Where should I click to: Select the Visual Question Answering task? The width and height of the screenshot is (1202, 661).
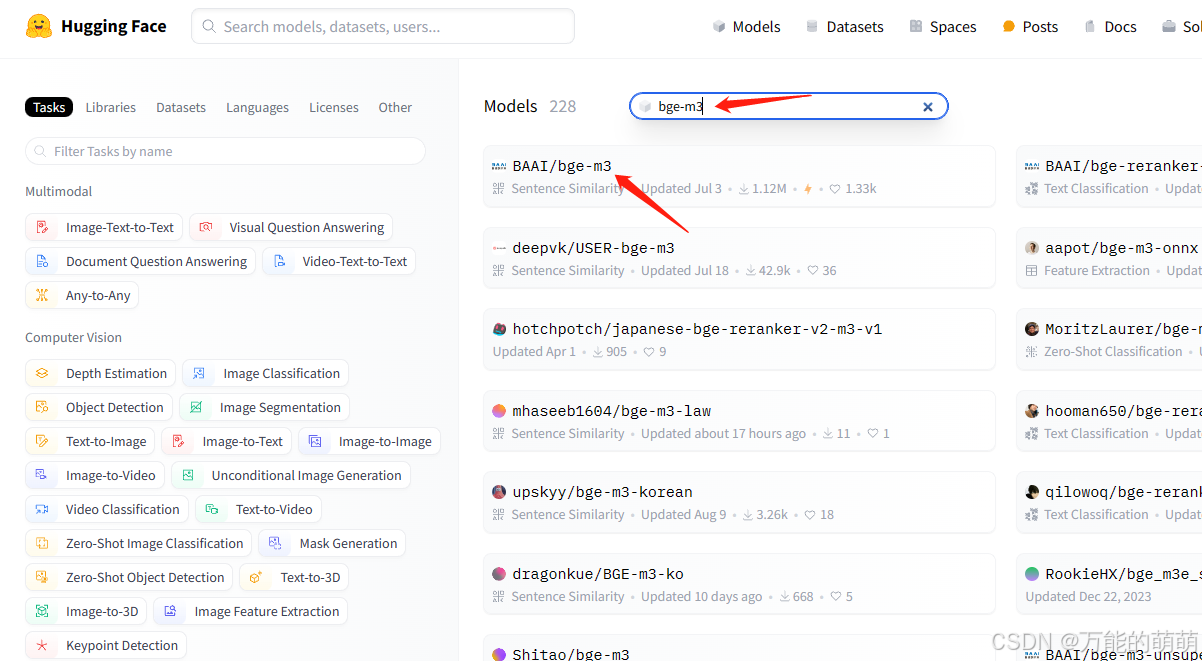point(291,227)
